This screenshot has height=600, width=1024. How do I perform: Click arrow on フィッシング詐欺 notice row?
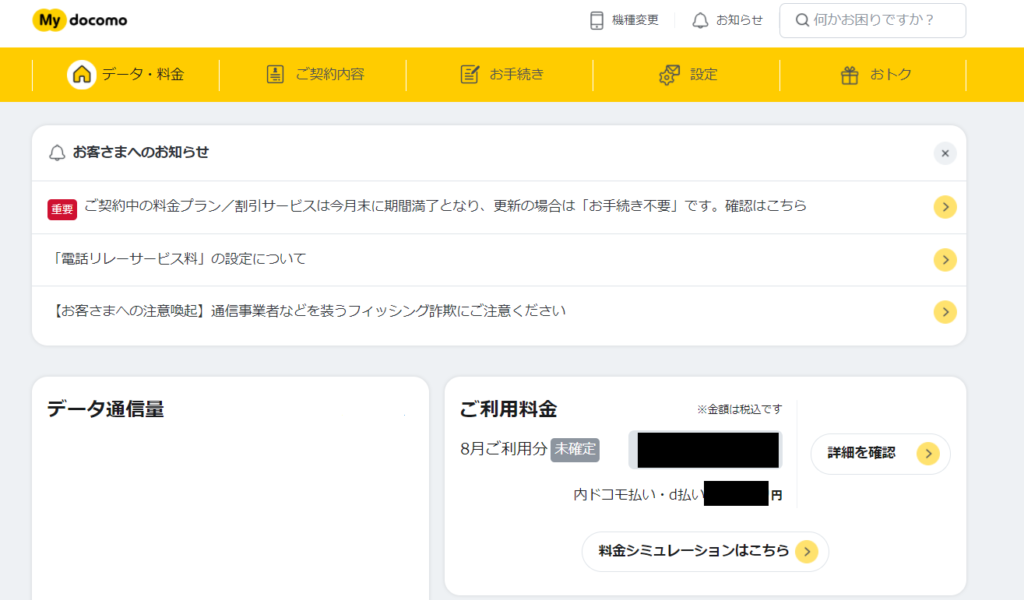click(945, 312)
